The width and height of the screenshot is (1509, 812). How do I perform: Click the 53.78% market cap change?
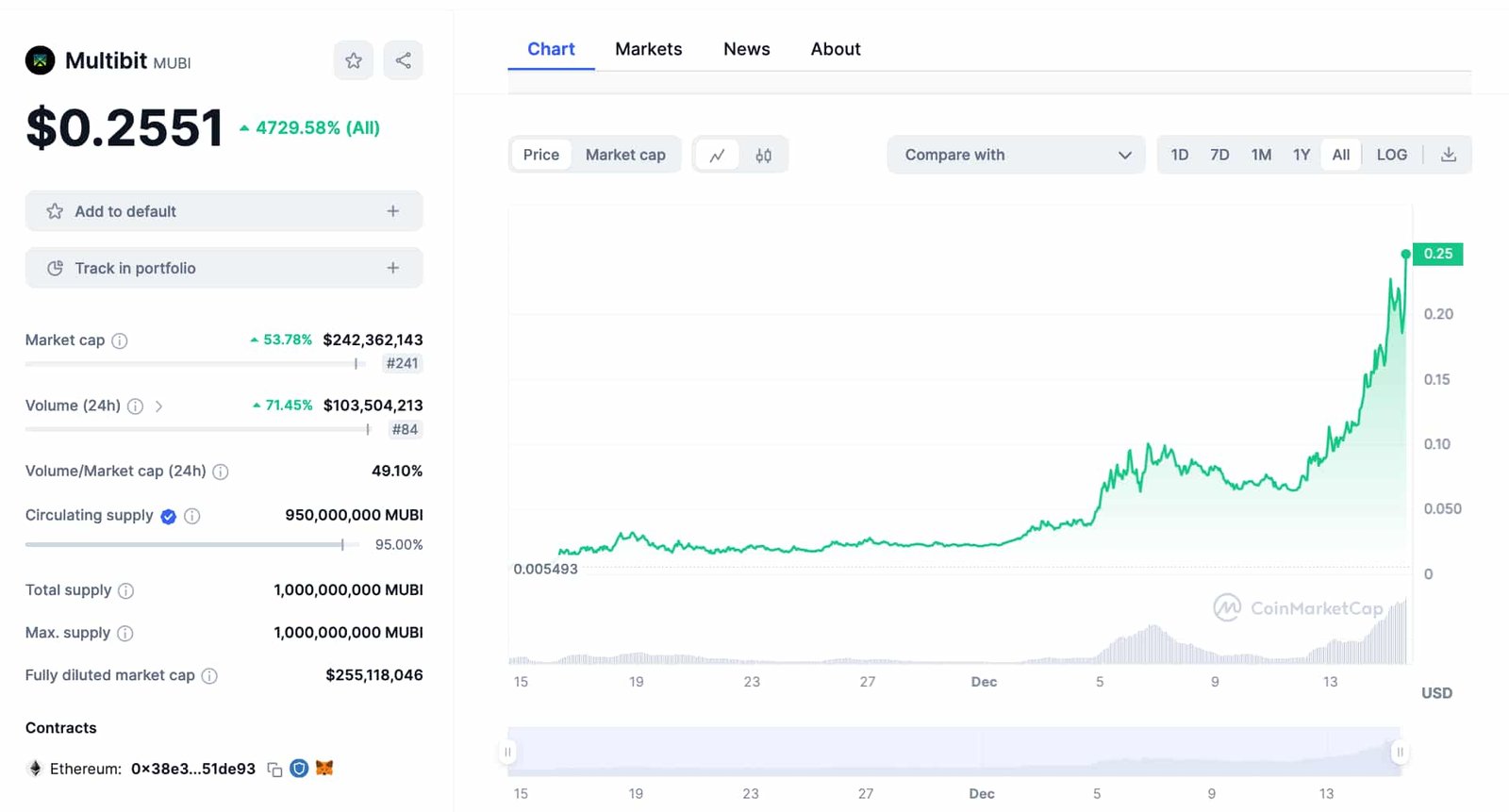(288, 340)
